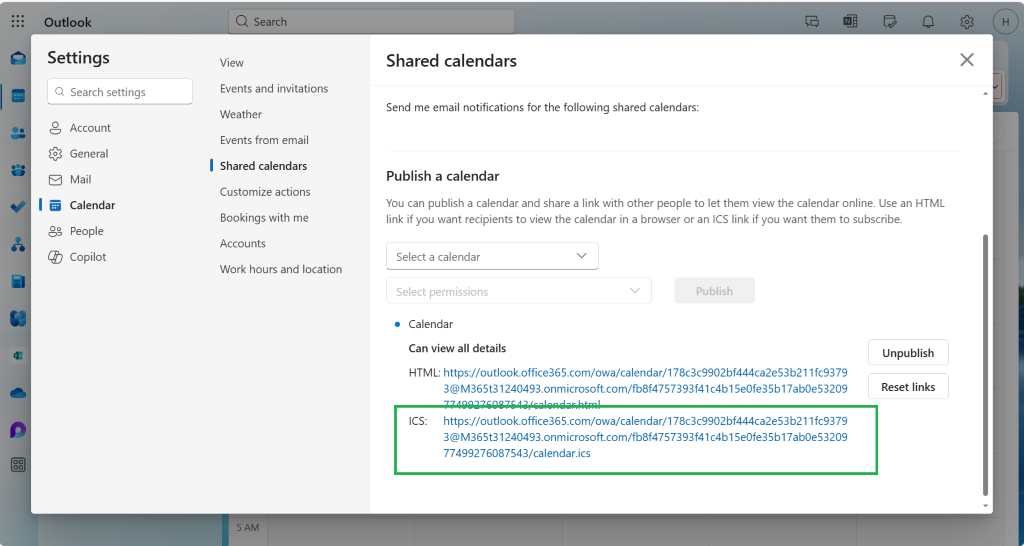Go to Customize actions
Image resolution: width=1024 pixels, height=546 pixels.
click(x=264, y=192)
